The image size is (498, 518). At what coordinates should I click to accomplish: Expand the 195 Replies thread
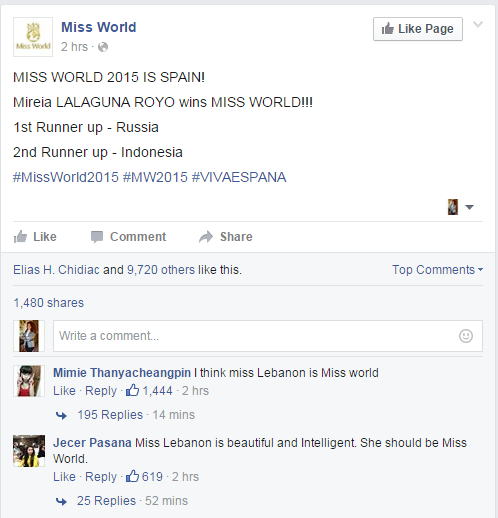[110, 415]
